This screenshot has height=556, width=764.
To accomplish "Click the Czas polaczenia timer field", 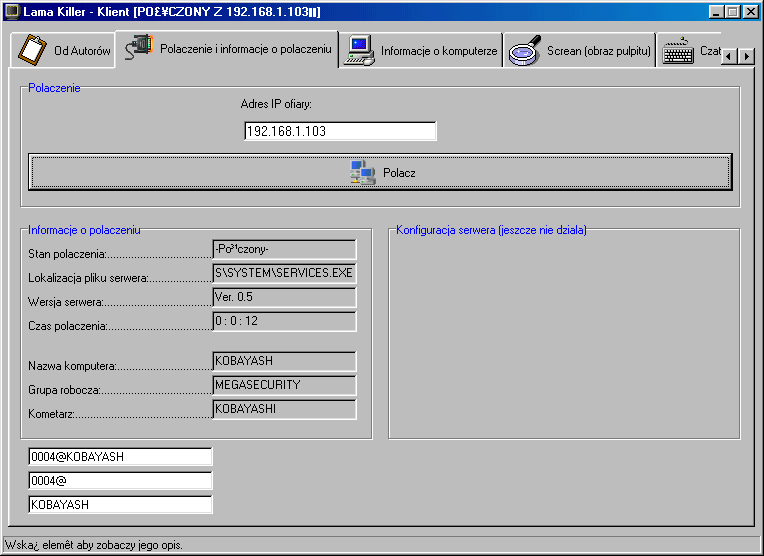I will click(284, 321).
